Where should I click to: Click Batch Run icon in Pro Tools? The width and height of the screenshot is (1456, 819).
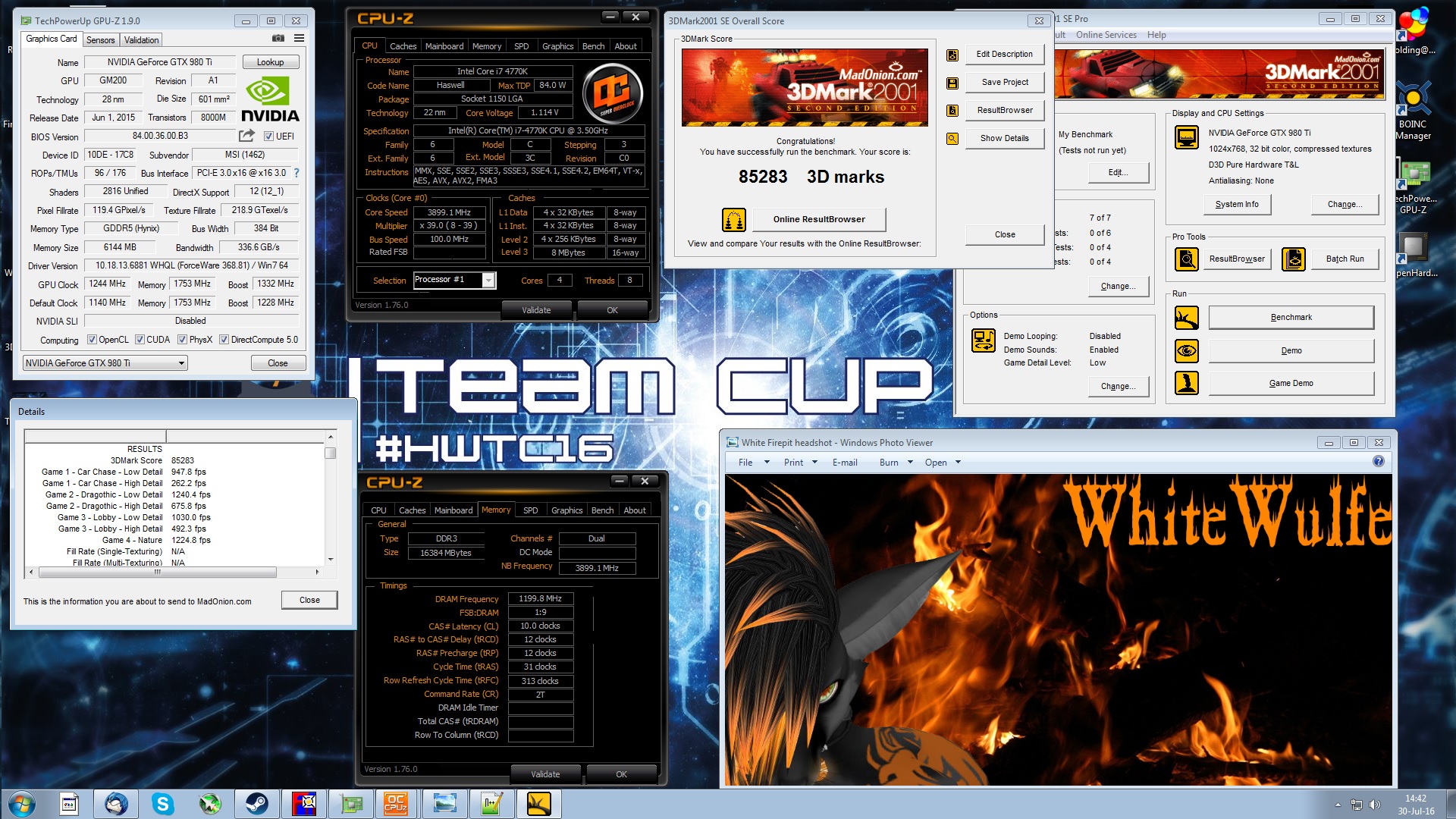pos(1294,259)
